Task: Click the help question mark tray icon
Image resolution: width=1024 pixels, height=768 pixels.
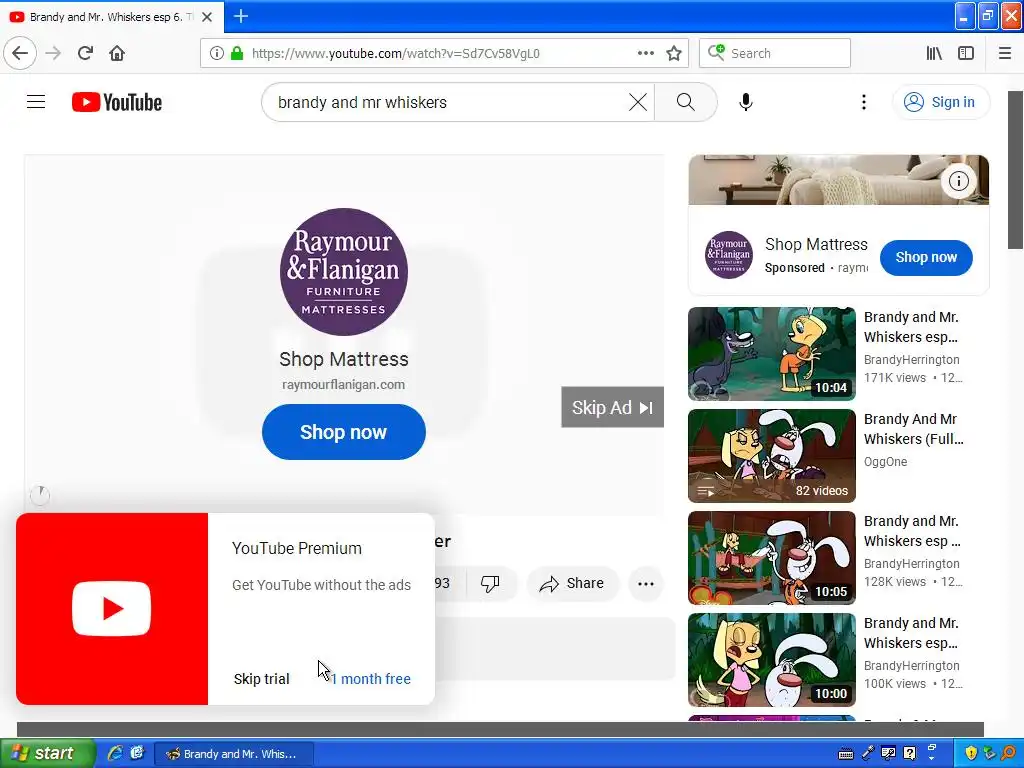Action: pos(909,754)
